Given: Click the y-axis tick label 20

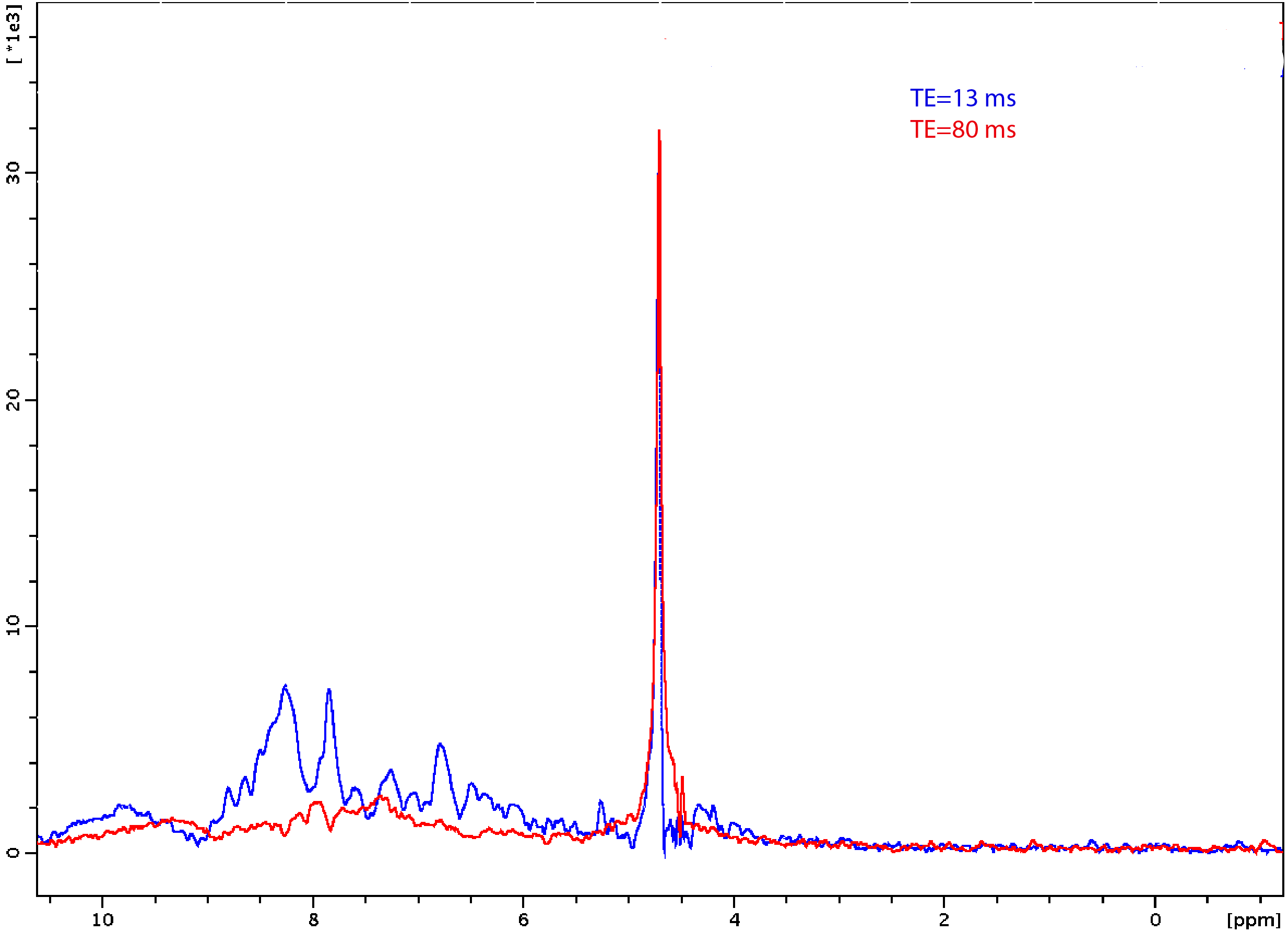Looking at the screenshot, I should point(13,400).
